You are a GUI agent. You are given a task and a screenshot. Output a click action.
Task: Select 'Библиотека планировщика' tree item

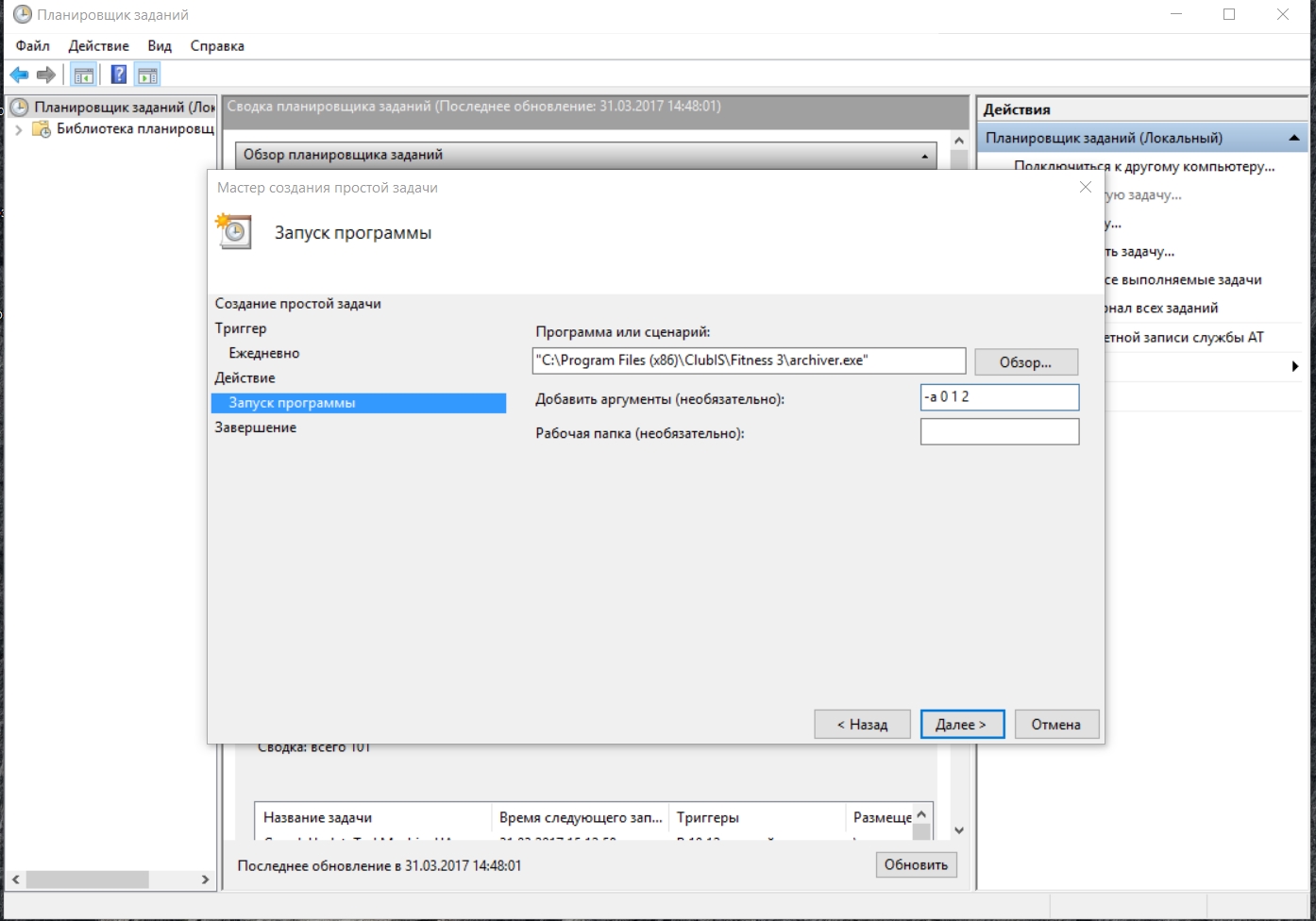pos(135,128)
